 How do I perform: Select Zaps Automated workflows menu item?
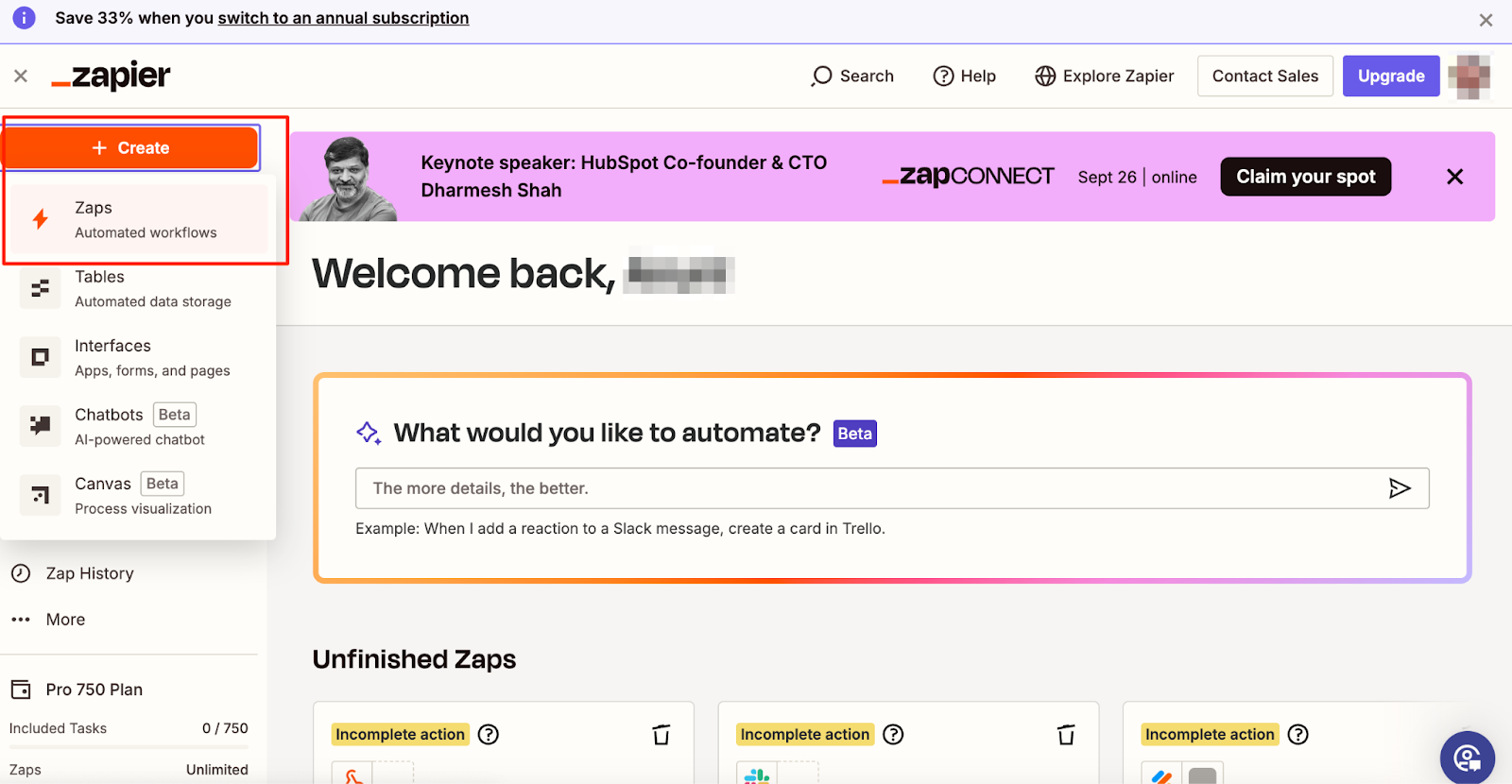tap(140, 219)
